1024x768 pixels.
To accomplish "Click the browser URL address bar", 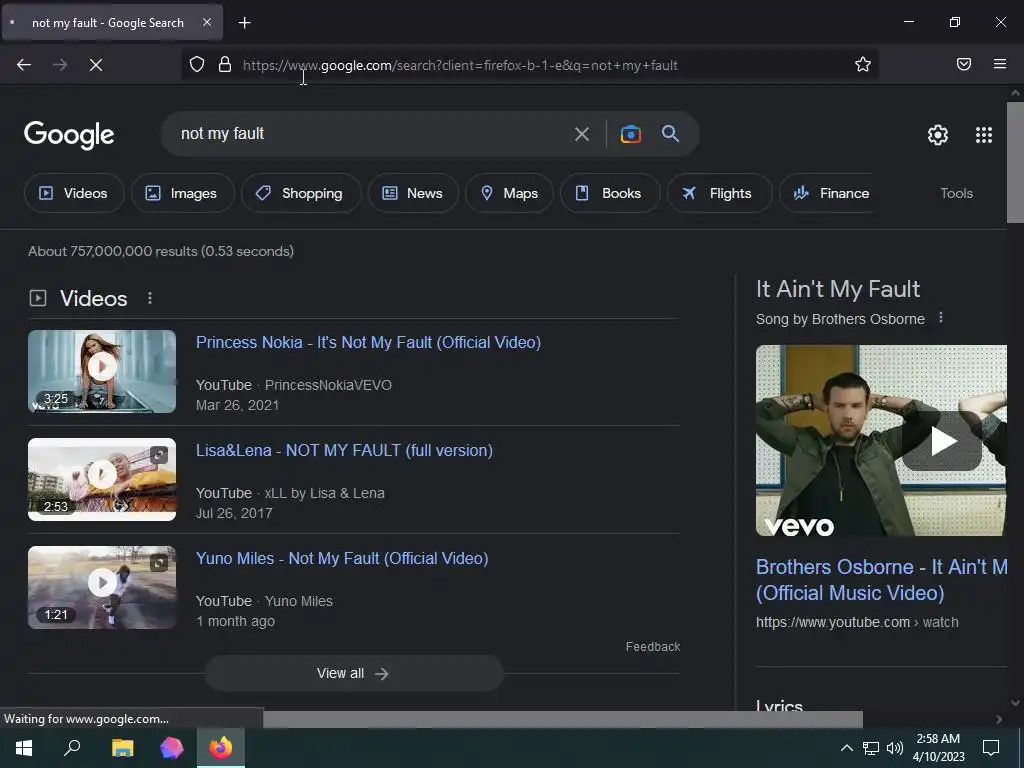I will coord(530,65).
